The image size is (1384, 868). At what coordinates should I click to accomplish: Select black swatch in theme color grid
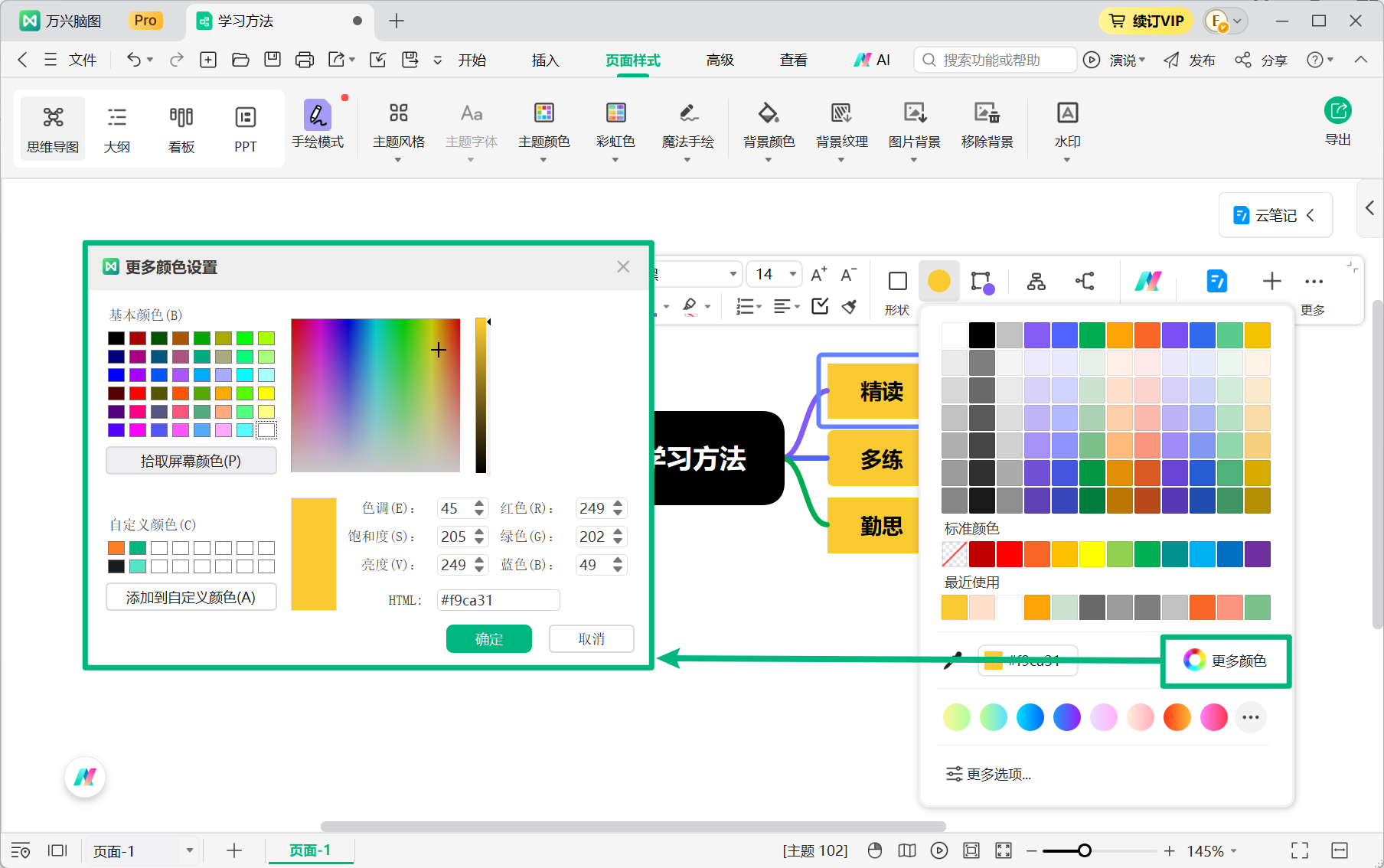tap(981, 335)
